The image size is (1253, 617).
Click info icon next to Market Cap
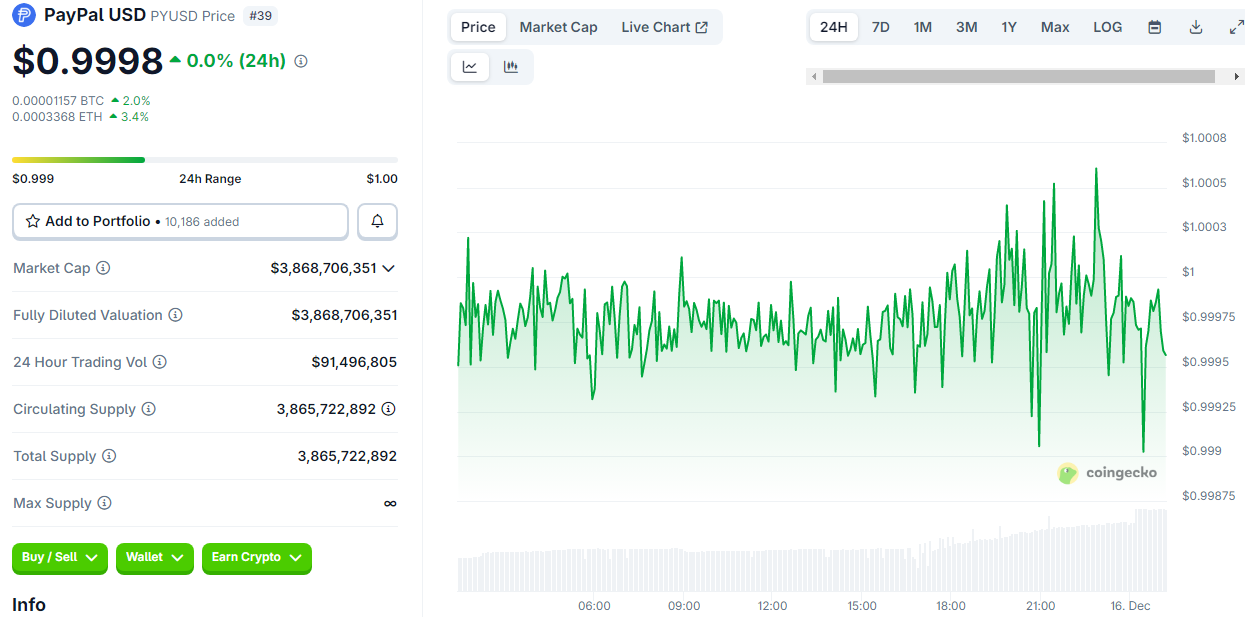(x=103, y=268)
